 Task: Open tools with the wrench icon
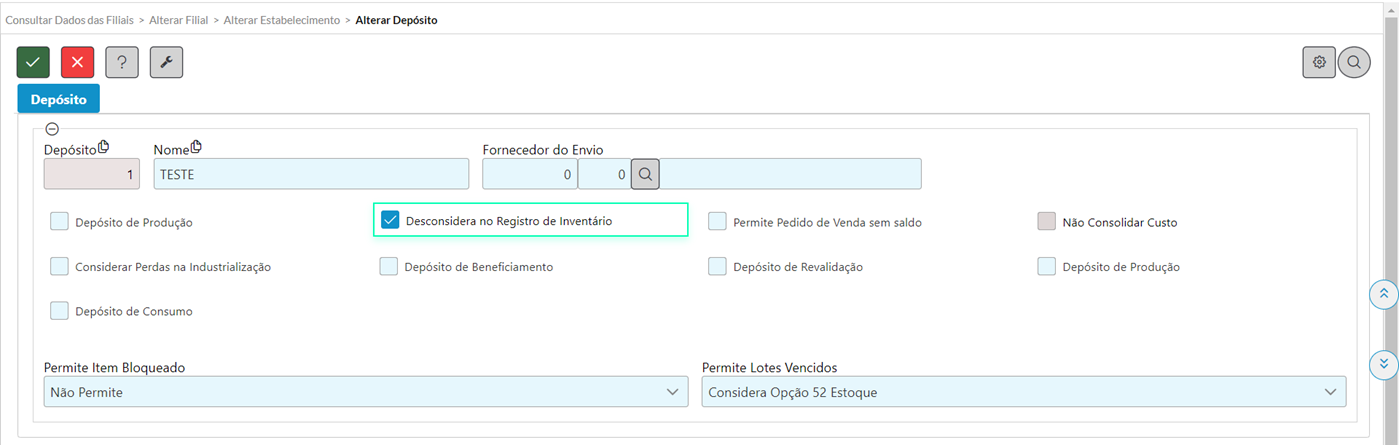(x=166, y=62)
